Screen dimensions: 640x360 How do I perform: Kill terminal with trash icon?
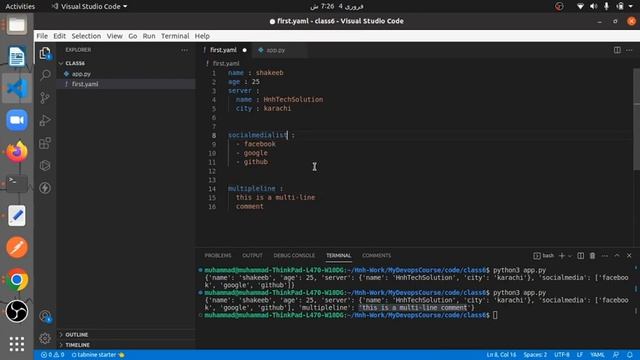coord(592,256)
